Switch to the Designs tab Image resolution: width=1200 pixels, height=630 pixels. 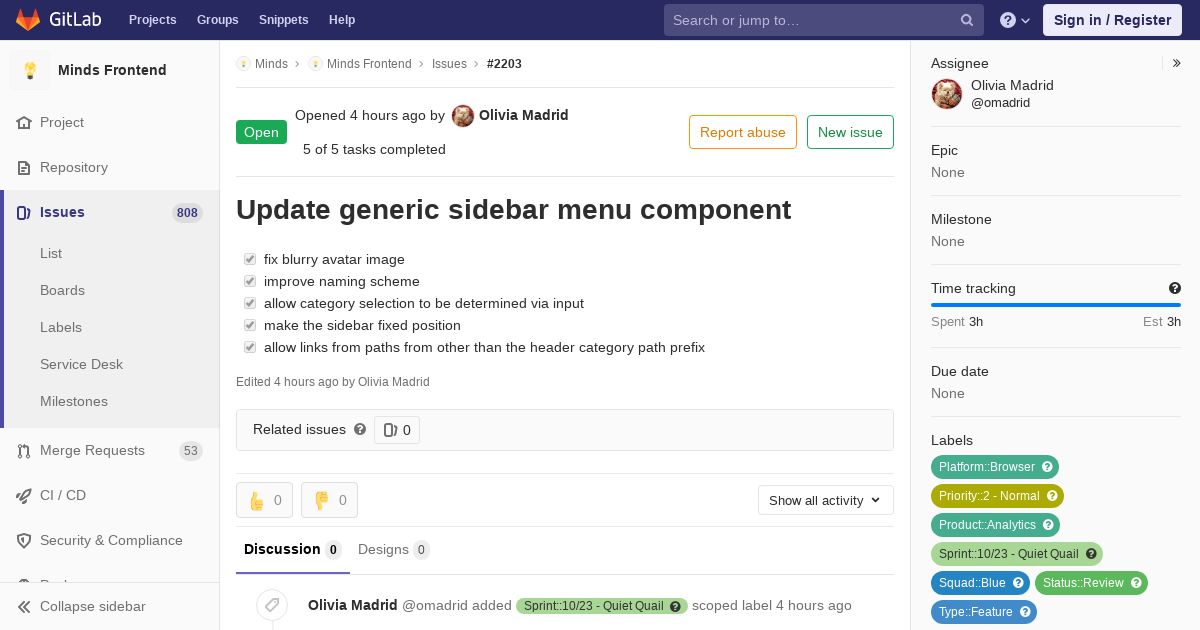(x=394, y=549)
